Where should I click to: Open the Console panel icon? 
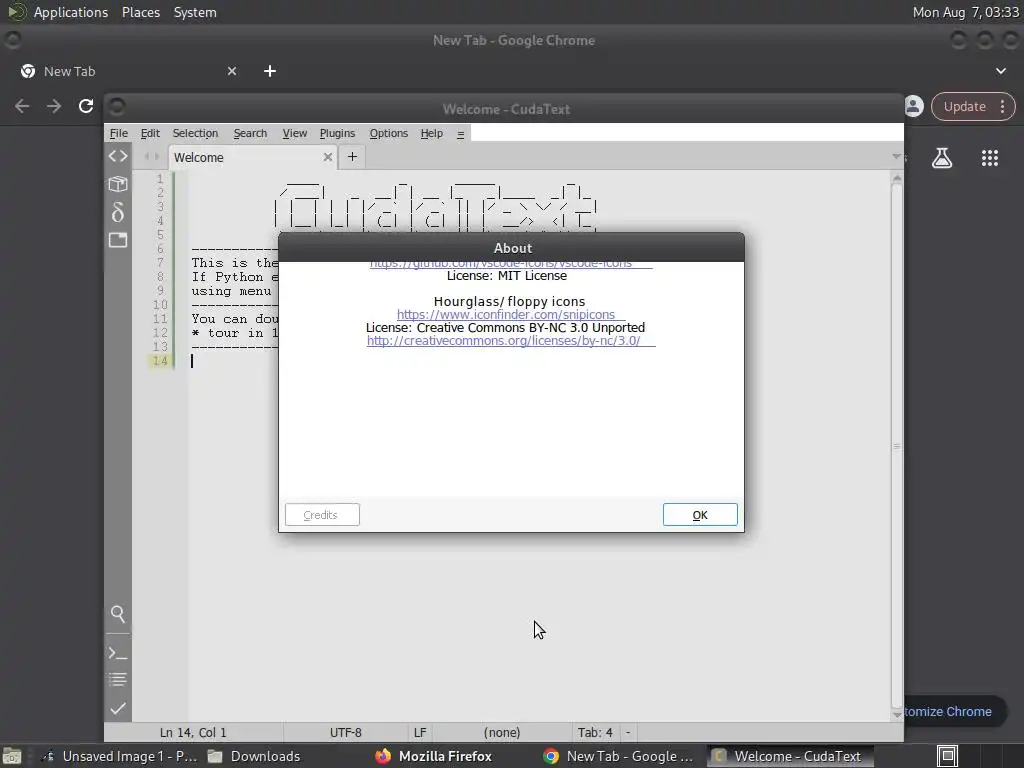coord(118,653)
